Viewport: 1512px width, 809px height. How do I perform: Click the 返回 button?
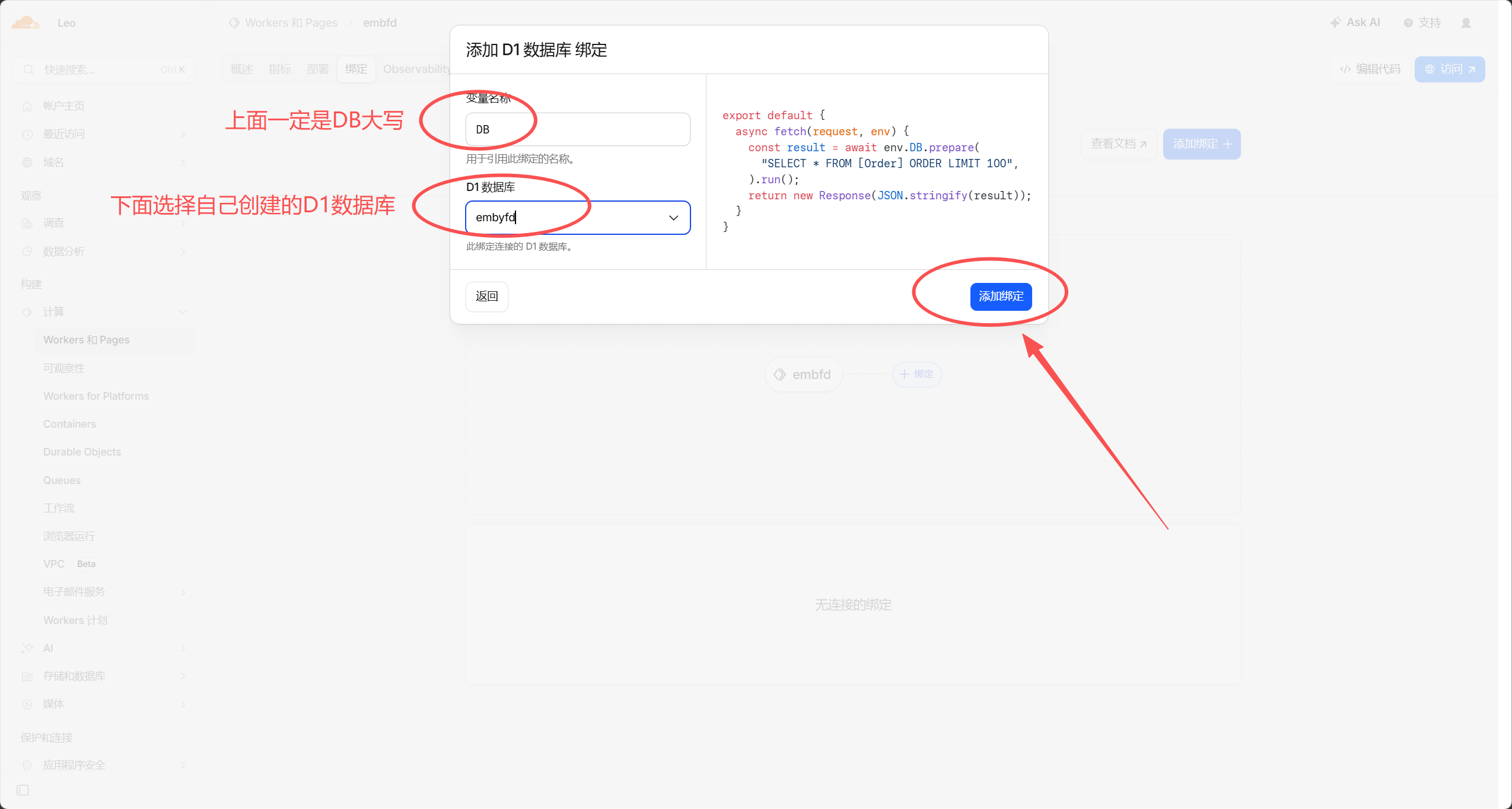[x=487, y=296]
